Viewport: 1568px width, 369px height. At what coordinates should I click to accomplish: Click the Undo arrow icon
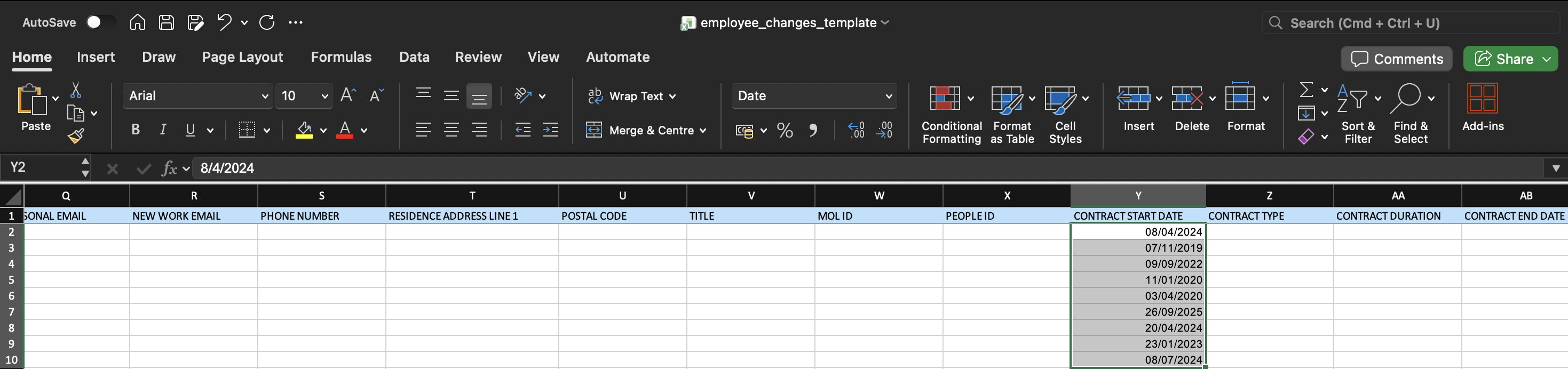224,22
